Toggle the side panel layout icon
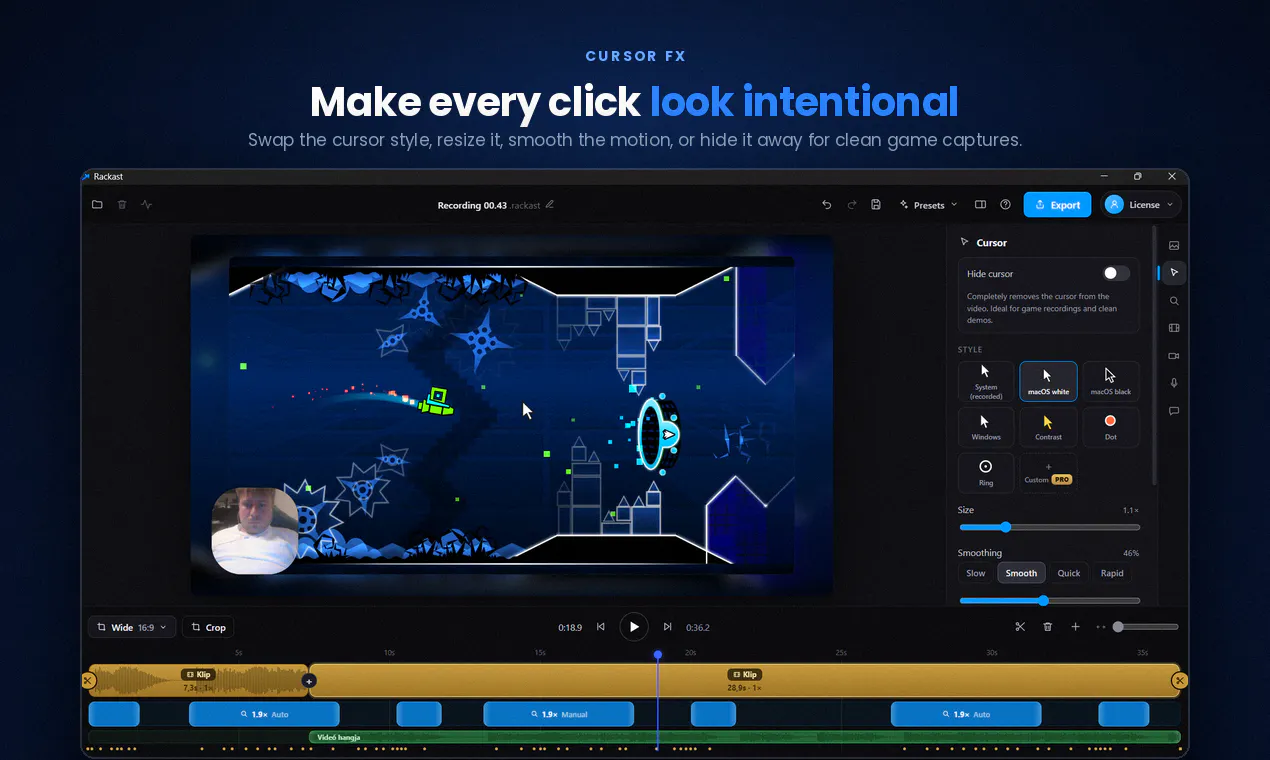Screen dimensions: 1270x760 [x=980, y=205]
